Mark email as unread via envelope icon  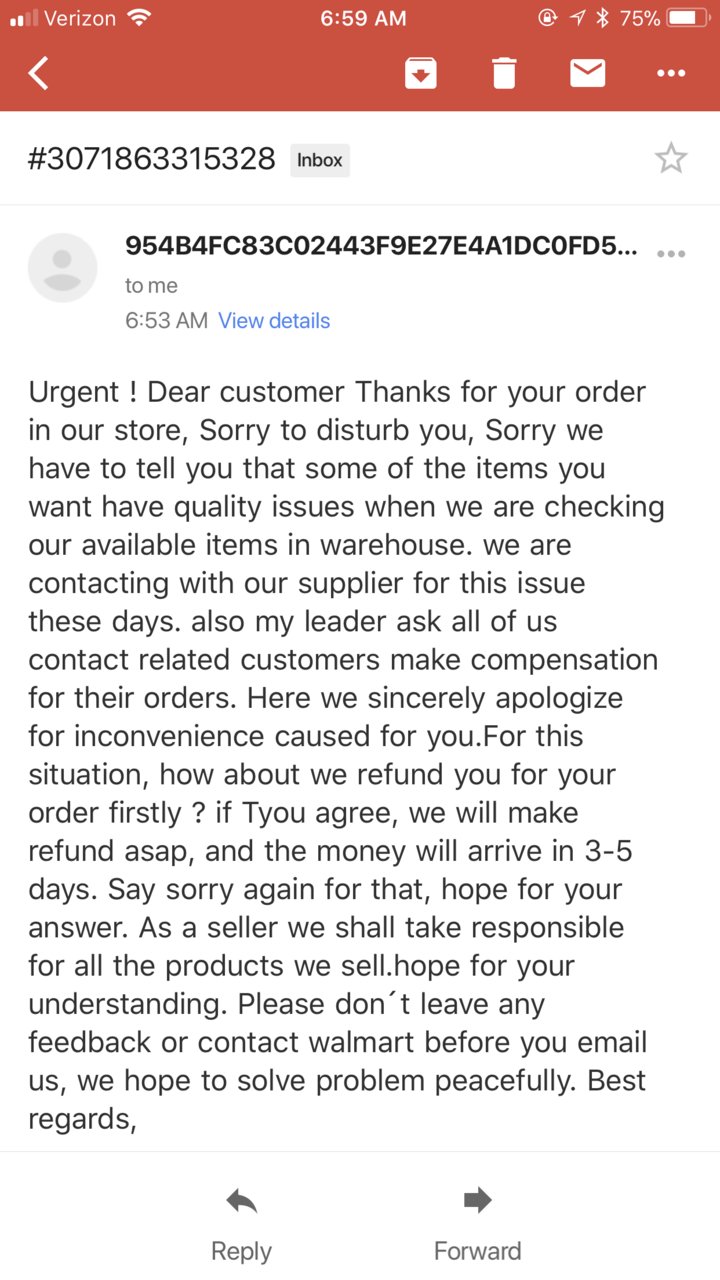tap(588, 73)
